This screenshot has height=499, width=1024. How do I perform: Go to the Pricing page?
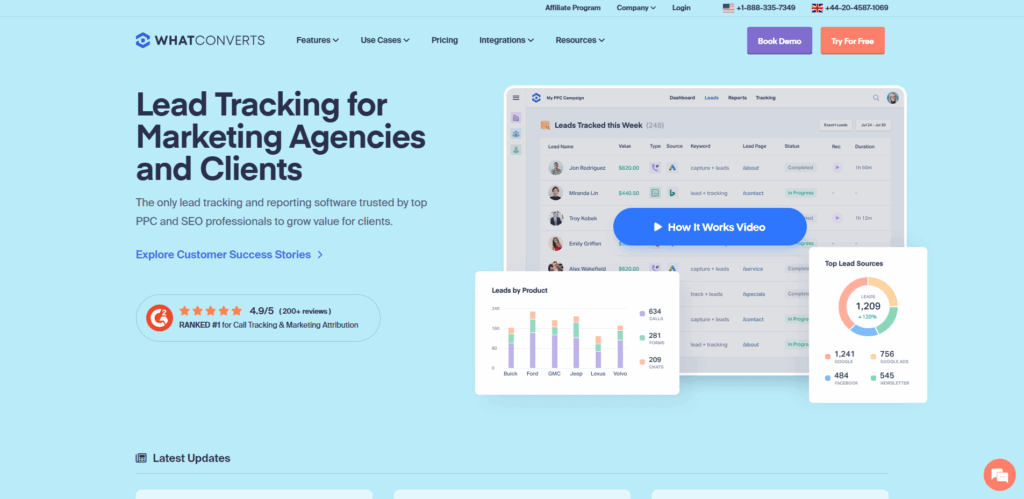point(444,40)
